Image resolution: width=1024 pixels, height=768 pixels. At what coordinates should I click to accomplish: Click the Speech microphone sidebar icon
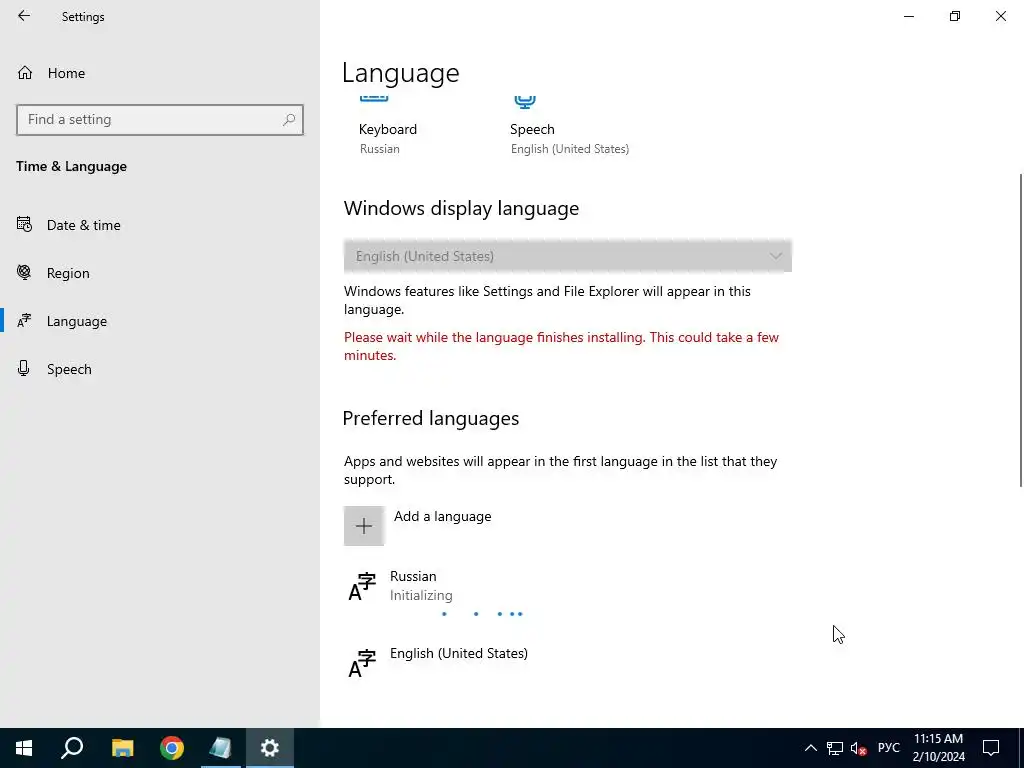click(24, 368)
